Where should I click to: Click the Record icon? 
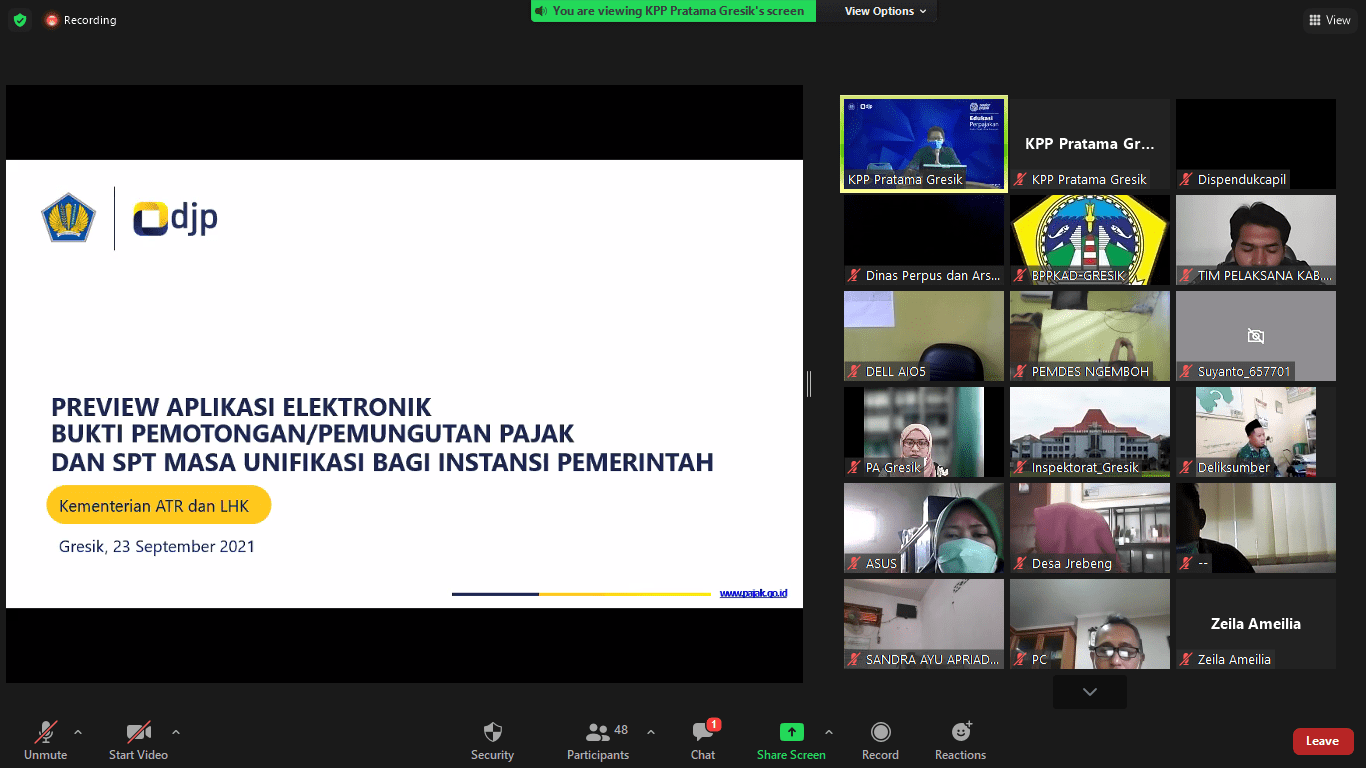pyautogui.click(x=880, y=733)
